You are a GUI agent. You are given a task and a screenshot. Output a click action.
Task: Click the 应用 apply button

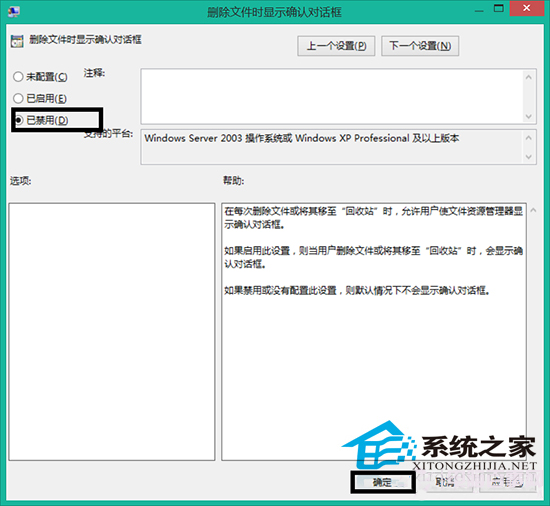click(x=507, y=482)
